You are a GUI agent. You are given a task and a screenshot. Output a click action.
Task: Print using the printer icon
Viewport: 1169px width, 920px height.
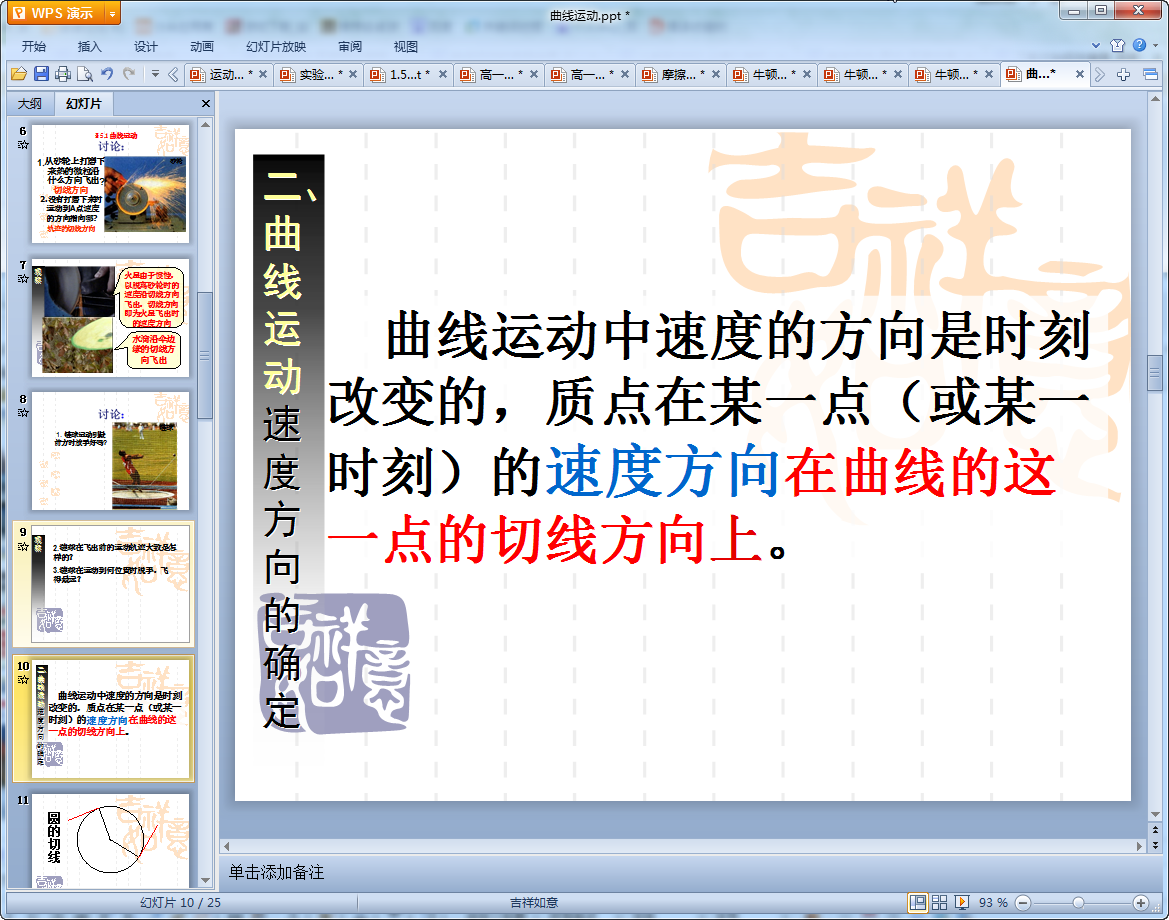(63, 74)
